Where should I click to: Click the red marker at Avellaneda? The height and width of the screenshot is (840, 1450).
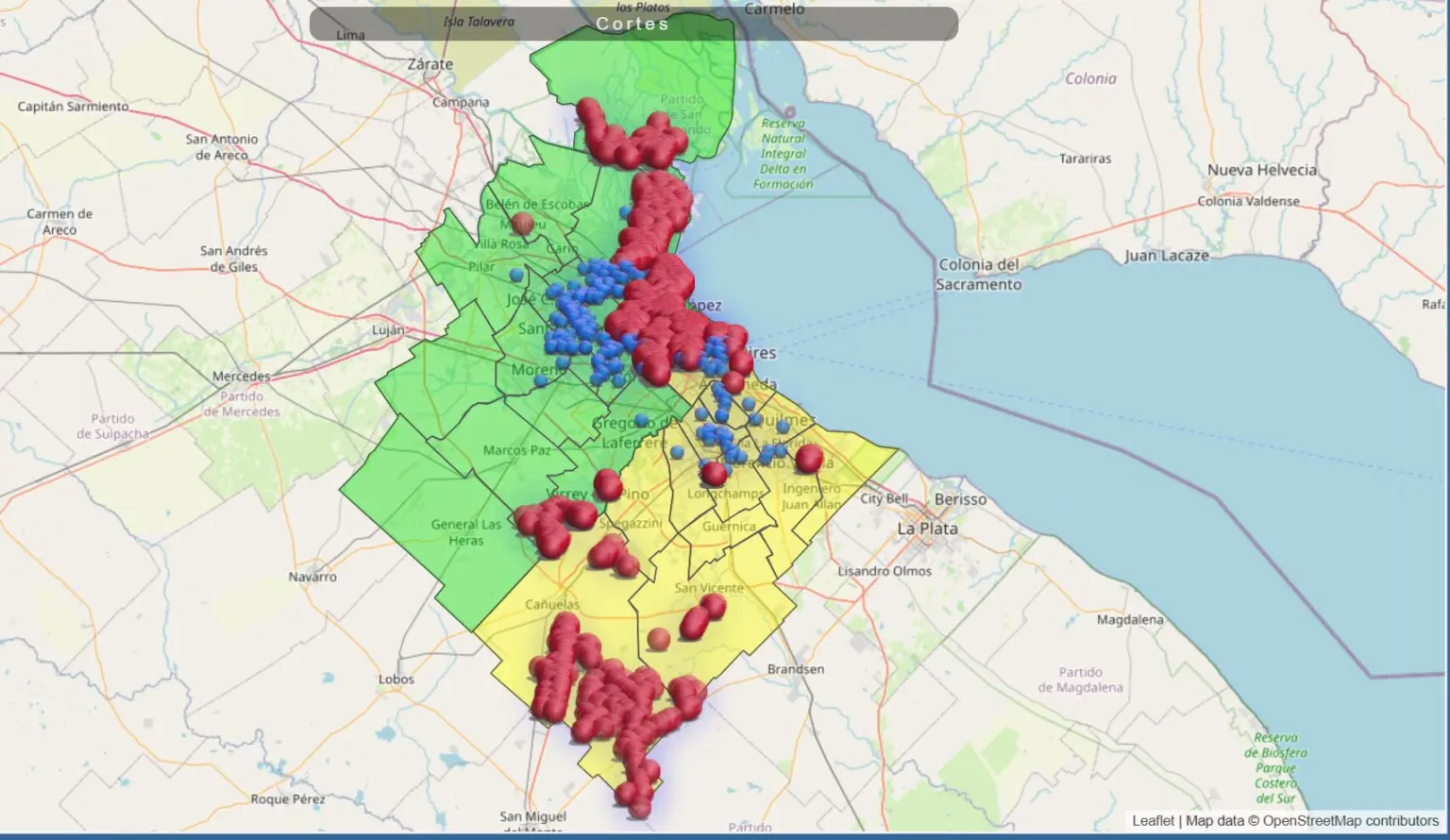coord(733,382)
